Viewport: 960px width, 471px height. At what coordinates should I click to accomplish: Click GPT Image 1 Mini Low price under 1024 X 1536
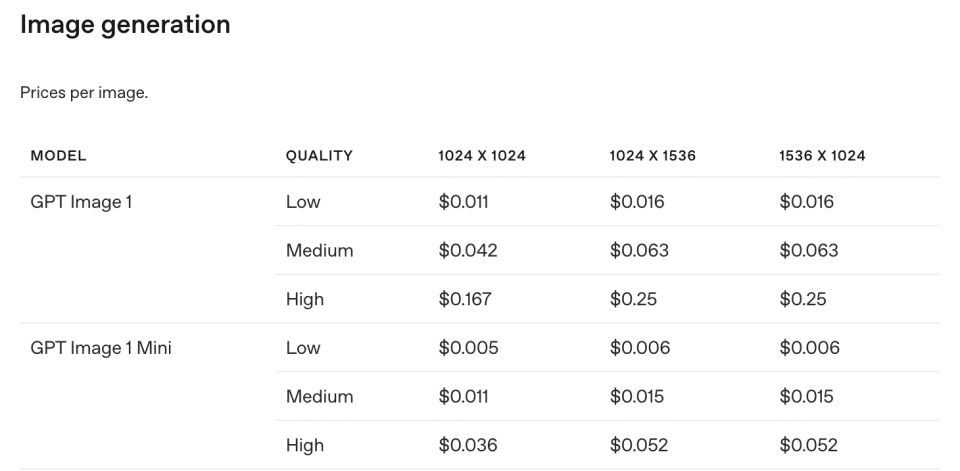(x=639, y=348)
